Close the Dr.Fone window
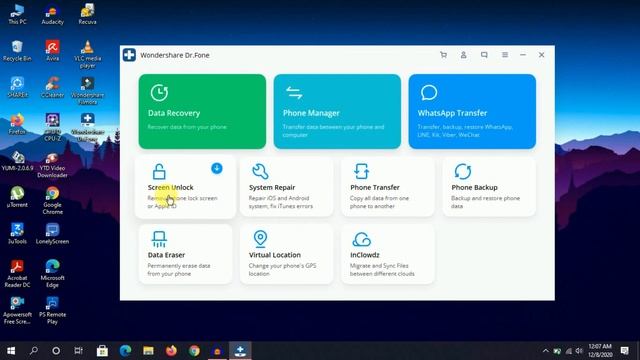This screenshot has width=640, height=360. point(542,55)
